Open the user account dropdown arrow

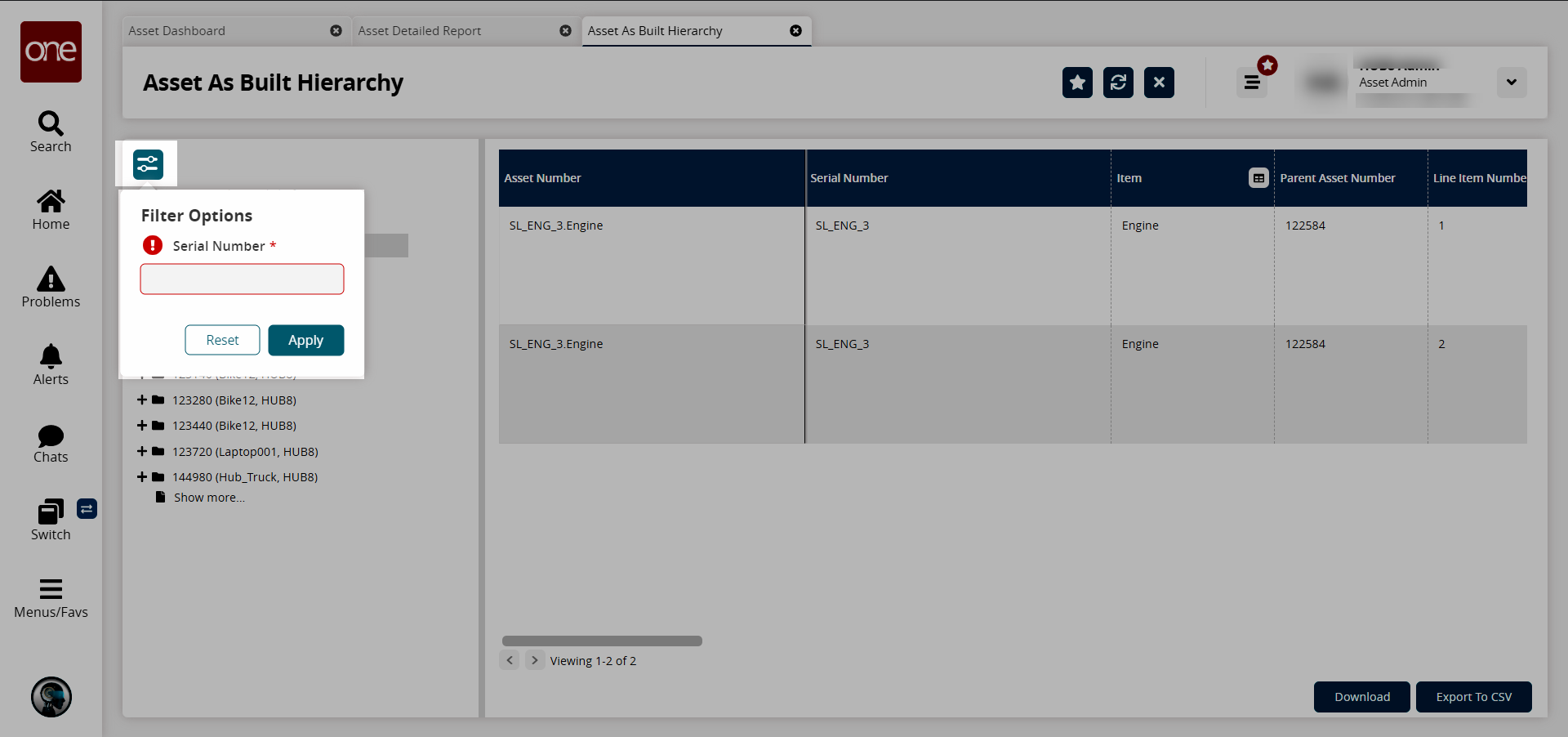point(1512,83)
